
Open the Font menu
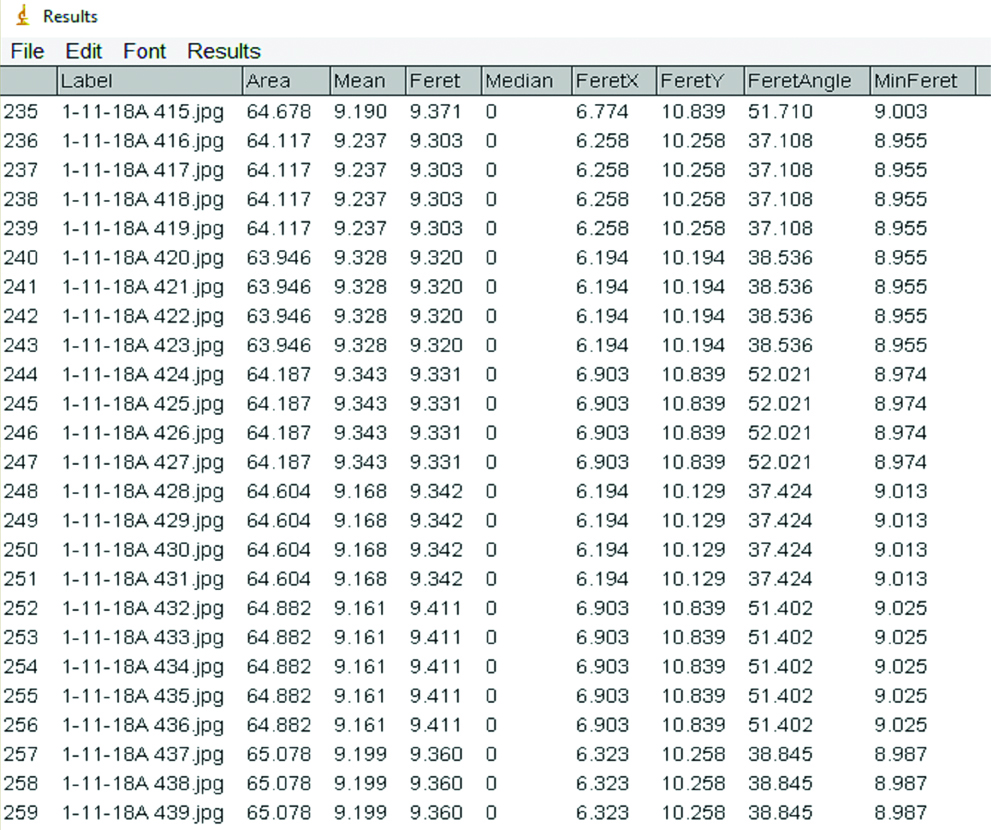coord(145,51)
